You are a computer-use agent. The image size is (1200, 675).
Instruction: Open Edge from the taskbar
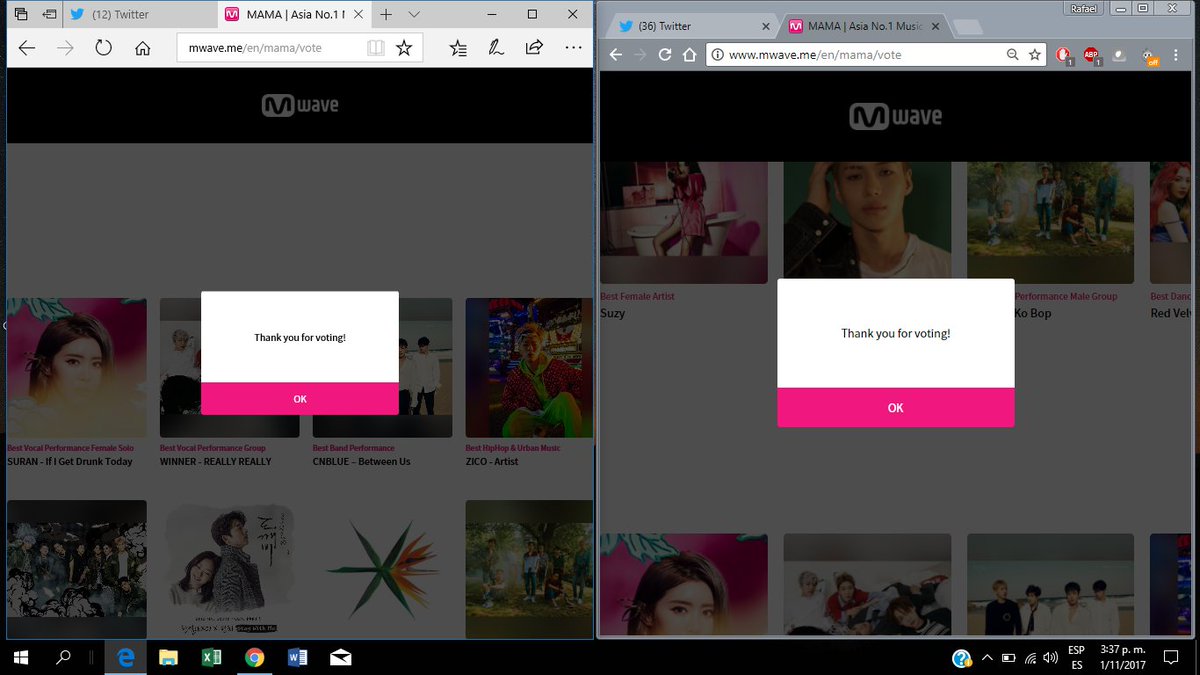tap(126, 657)
